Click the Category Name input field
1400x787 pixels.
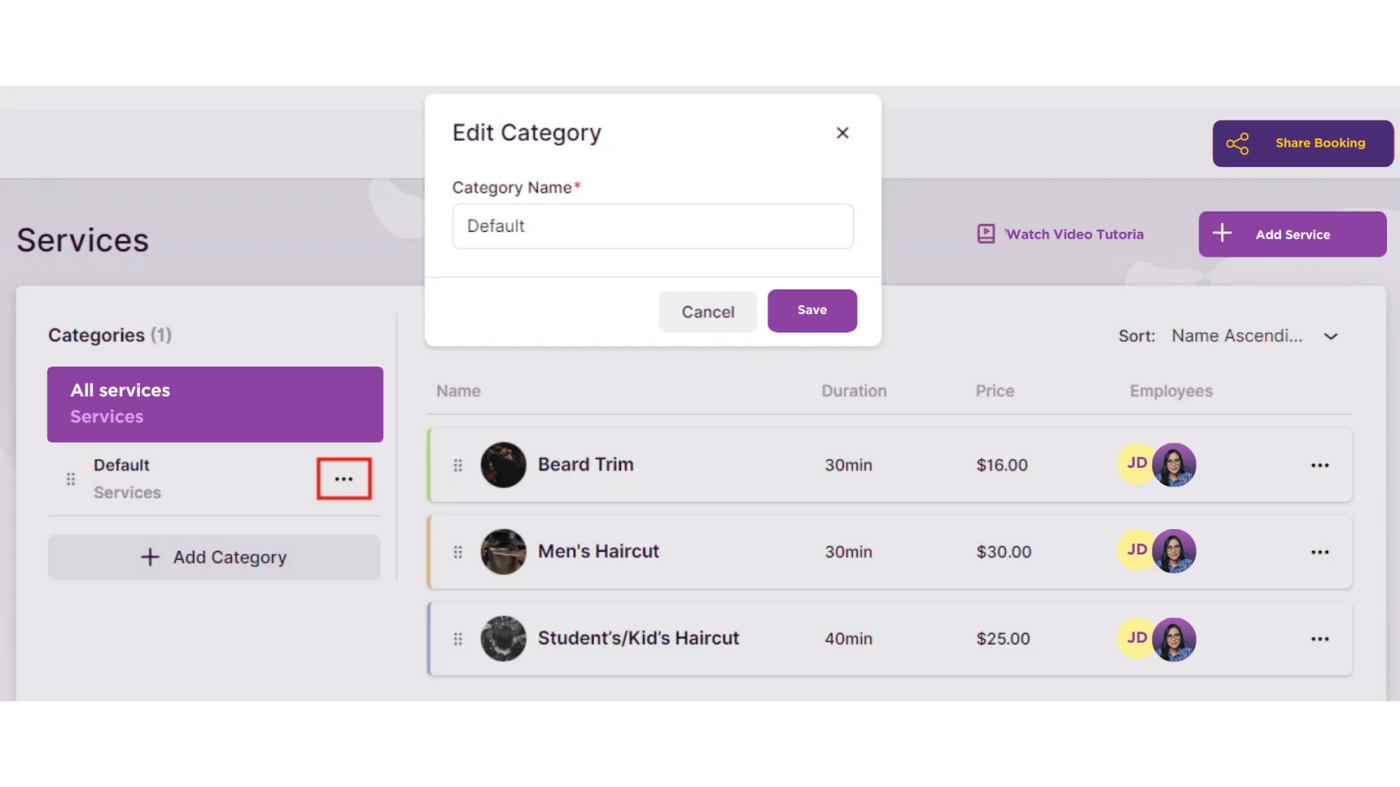tap(652, 226)
